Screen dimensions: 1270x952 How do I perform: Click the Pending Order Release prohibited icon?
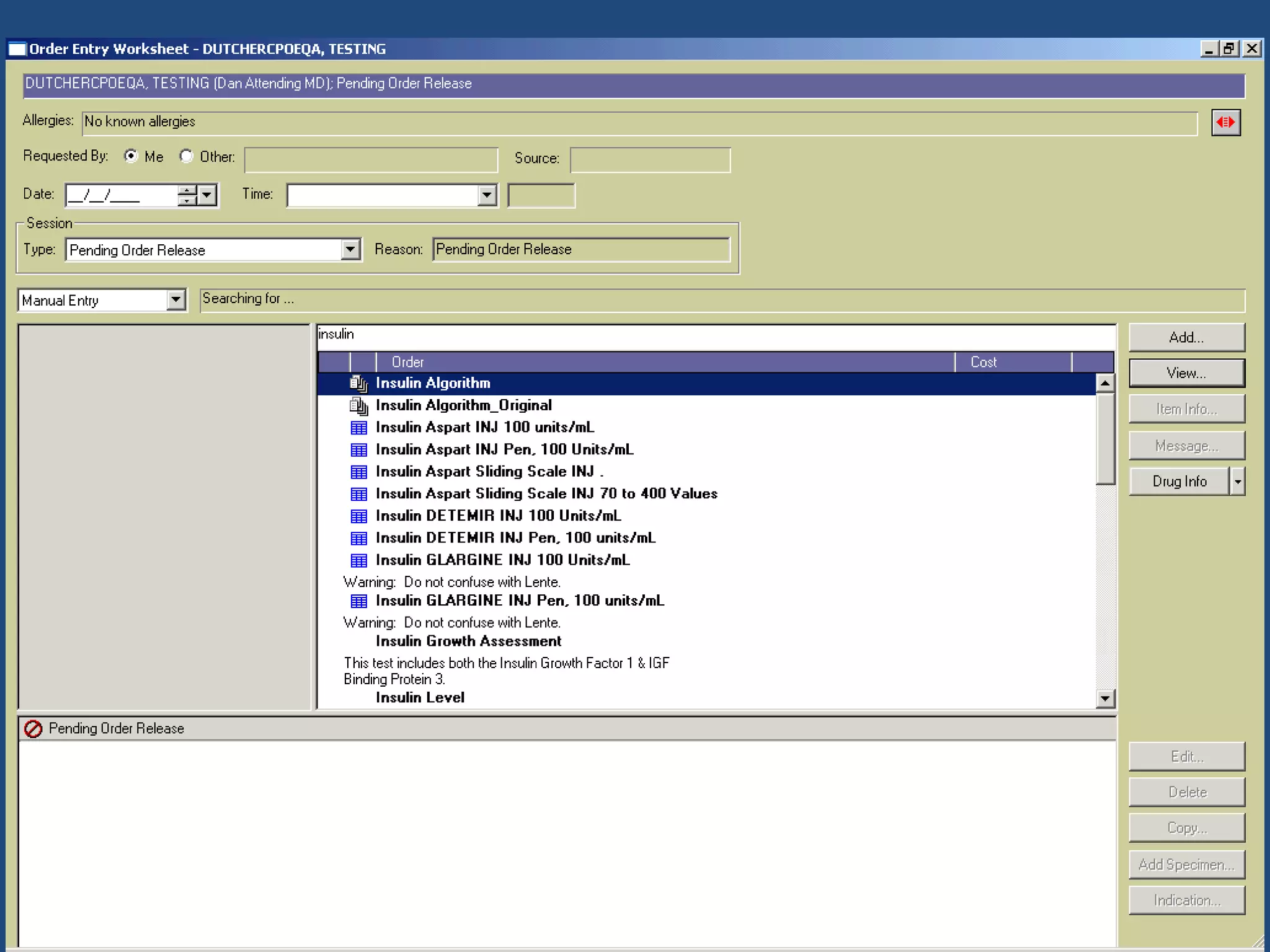point(33,729)
